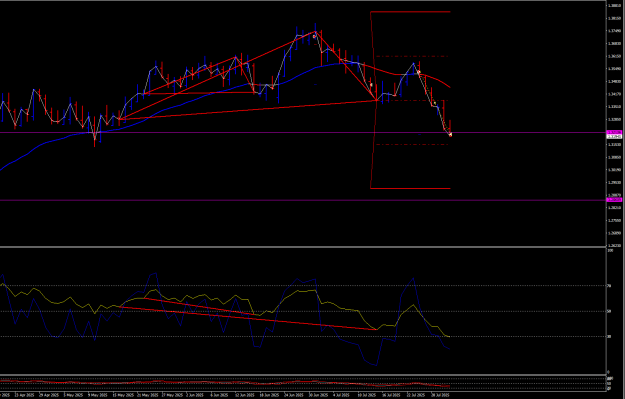Click the "22 Jul 2025" date label
Viewport: 625px width, 399px height.
[x=416, y=395]
